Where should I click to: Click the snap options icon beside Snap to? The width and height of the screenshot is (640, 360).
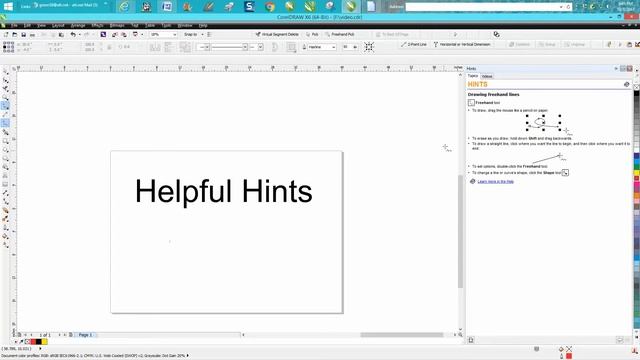pyautogui.click(x=209, y=35)
